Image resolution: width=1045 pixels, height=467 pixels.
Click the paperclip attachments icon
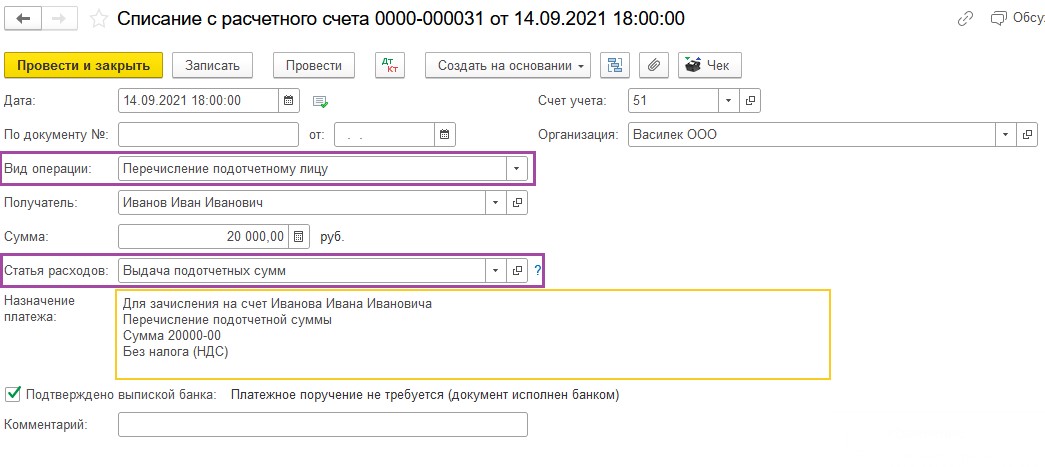click(x=654, y=65)
